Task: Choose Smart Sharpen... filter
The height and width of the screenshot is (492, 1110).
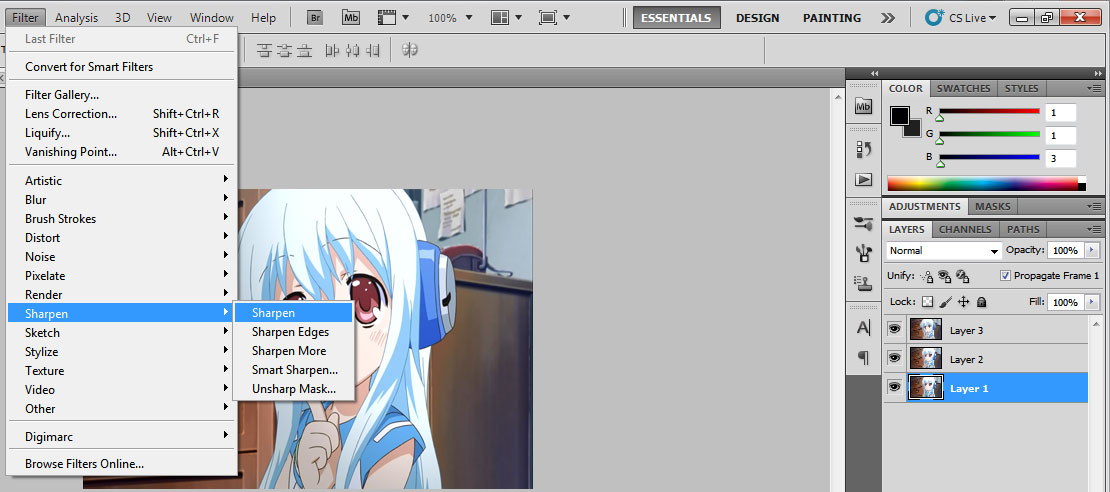Action: point(293,370)
